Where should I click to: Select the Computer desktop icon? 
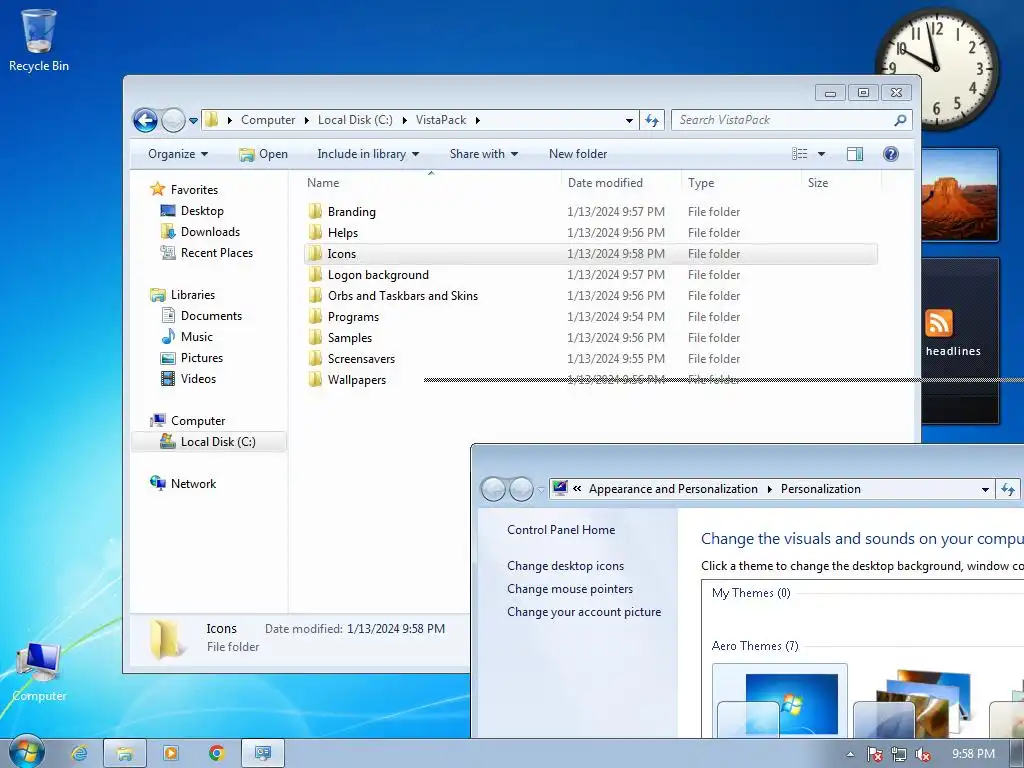39,671
